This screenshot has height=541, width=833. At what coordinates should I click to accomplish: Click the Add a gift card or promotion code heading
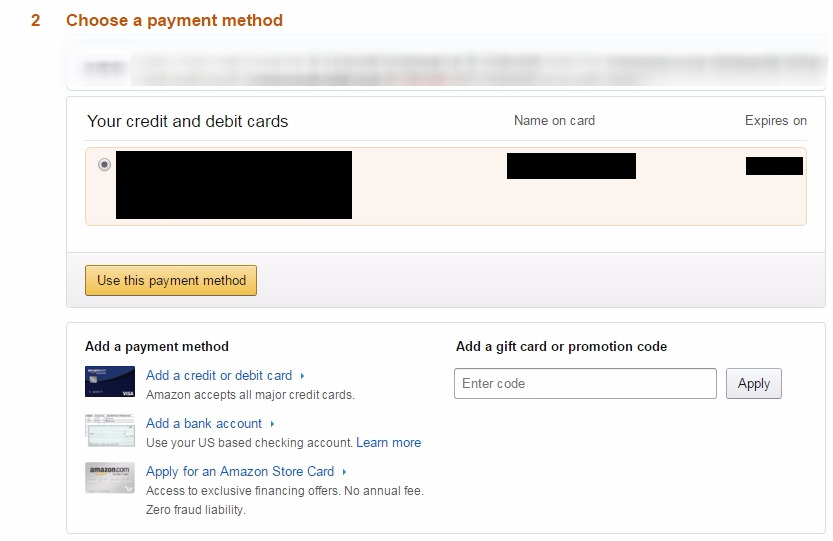[561, 347]
